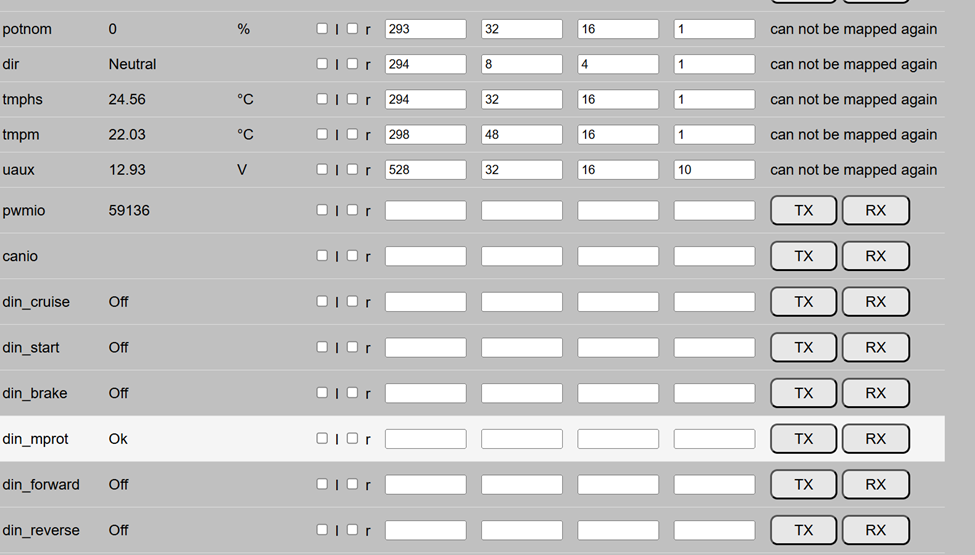Hit the TX button for din_start
975x555 pixels.
pos(803,347)
